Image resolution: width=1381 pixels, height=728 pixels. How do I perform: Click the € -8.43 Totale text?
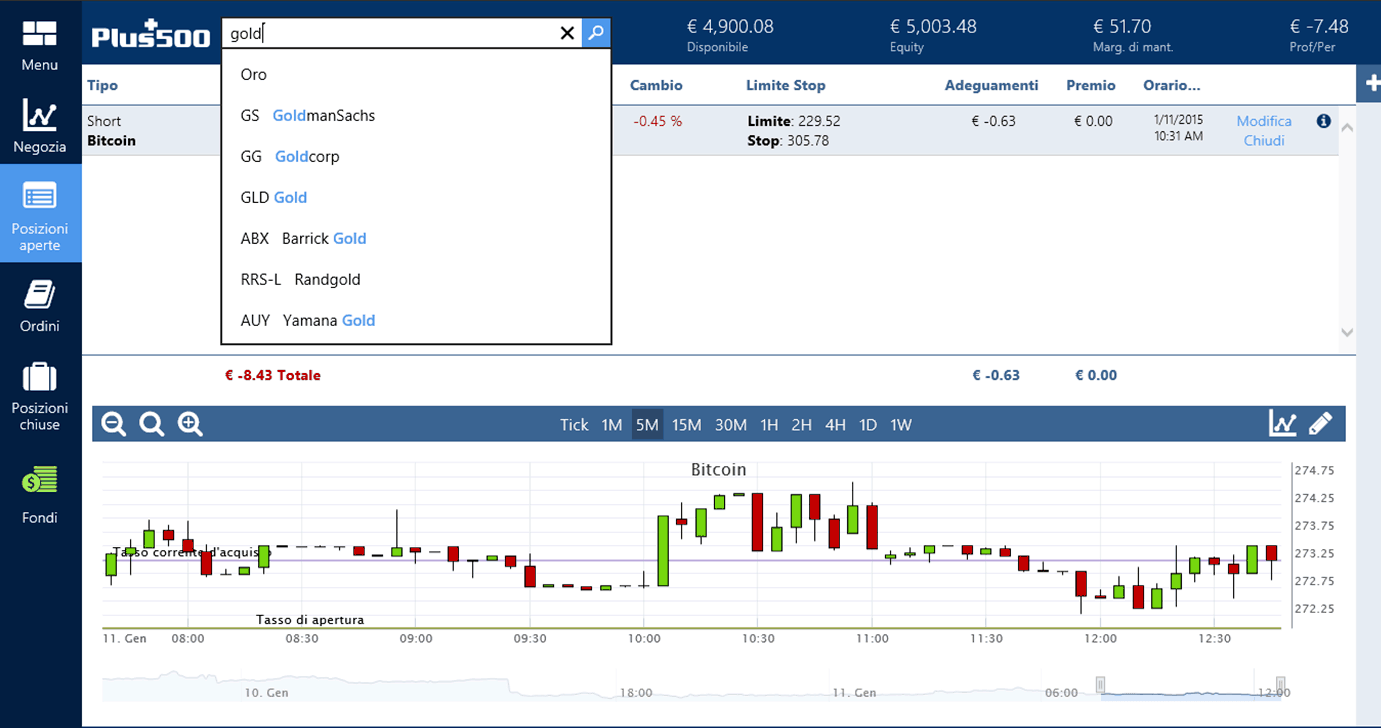click(273, 375)
